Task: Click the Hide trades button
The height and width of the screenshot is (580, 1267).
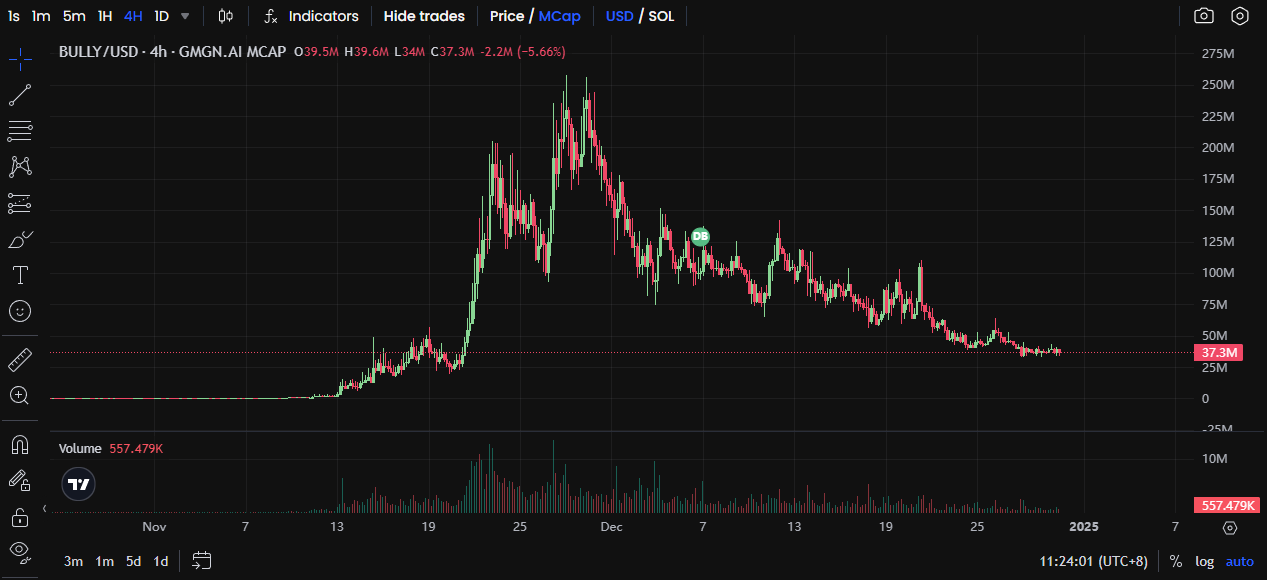Action: click(x=424, y=16)
